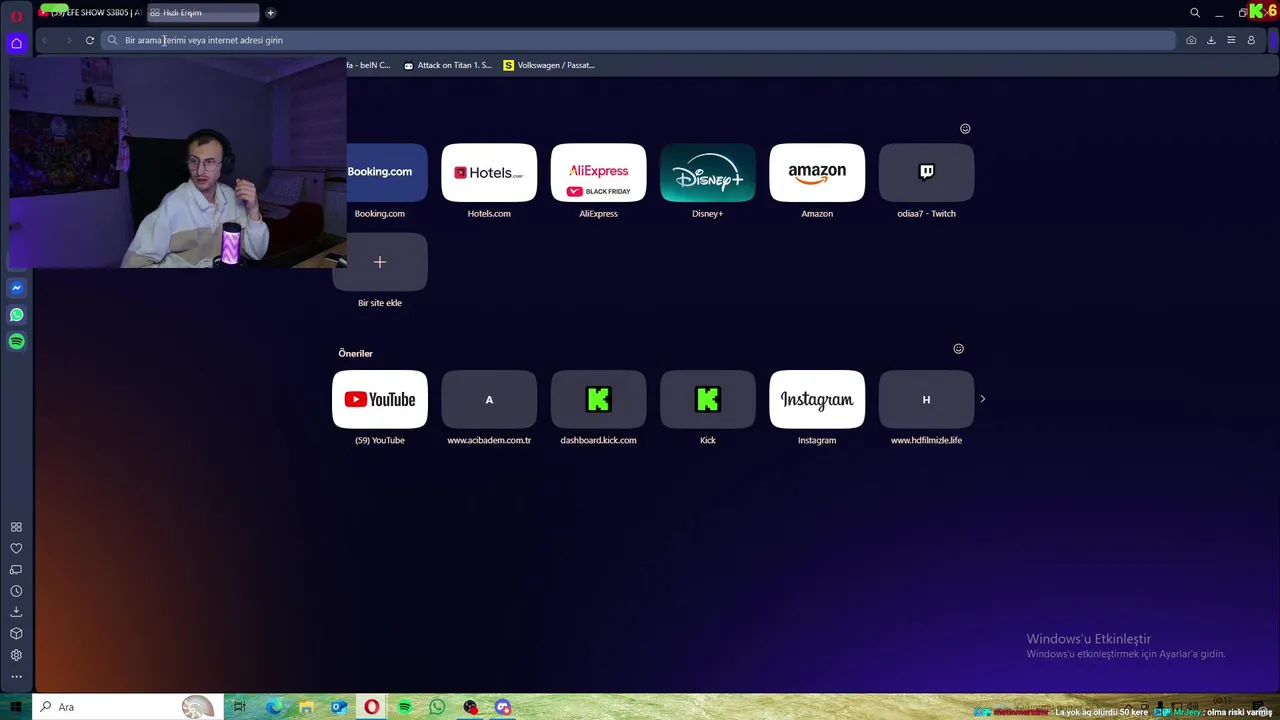Screen dimensions: 1280x720
Task: Open settings gear in sidebar
Action: tap(16, 655)
